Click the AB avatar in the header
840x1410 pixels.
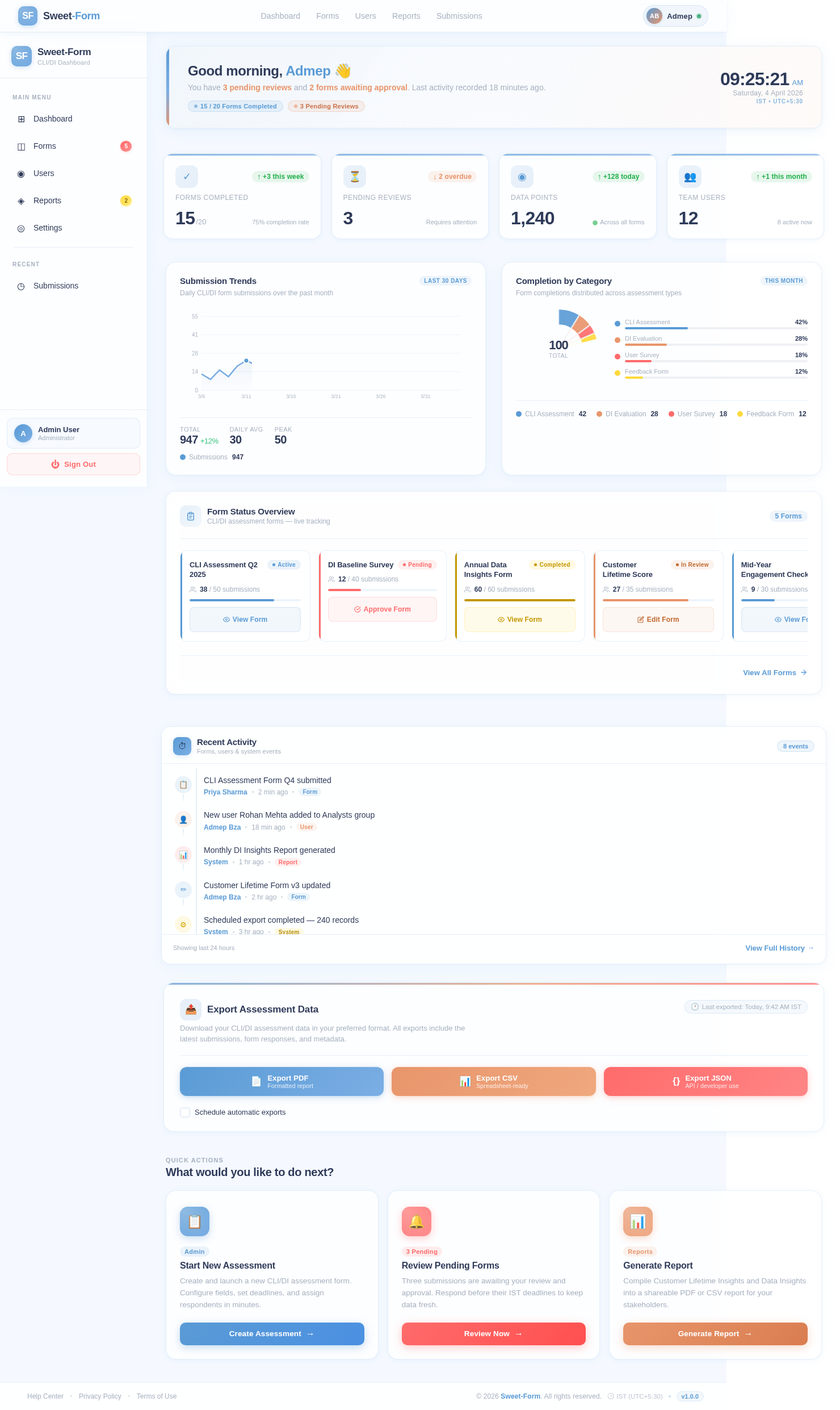tap(654, 16)
